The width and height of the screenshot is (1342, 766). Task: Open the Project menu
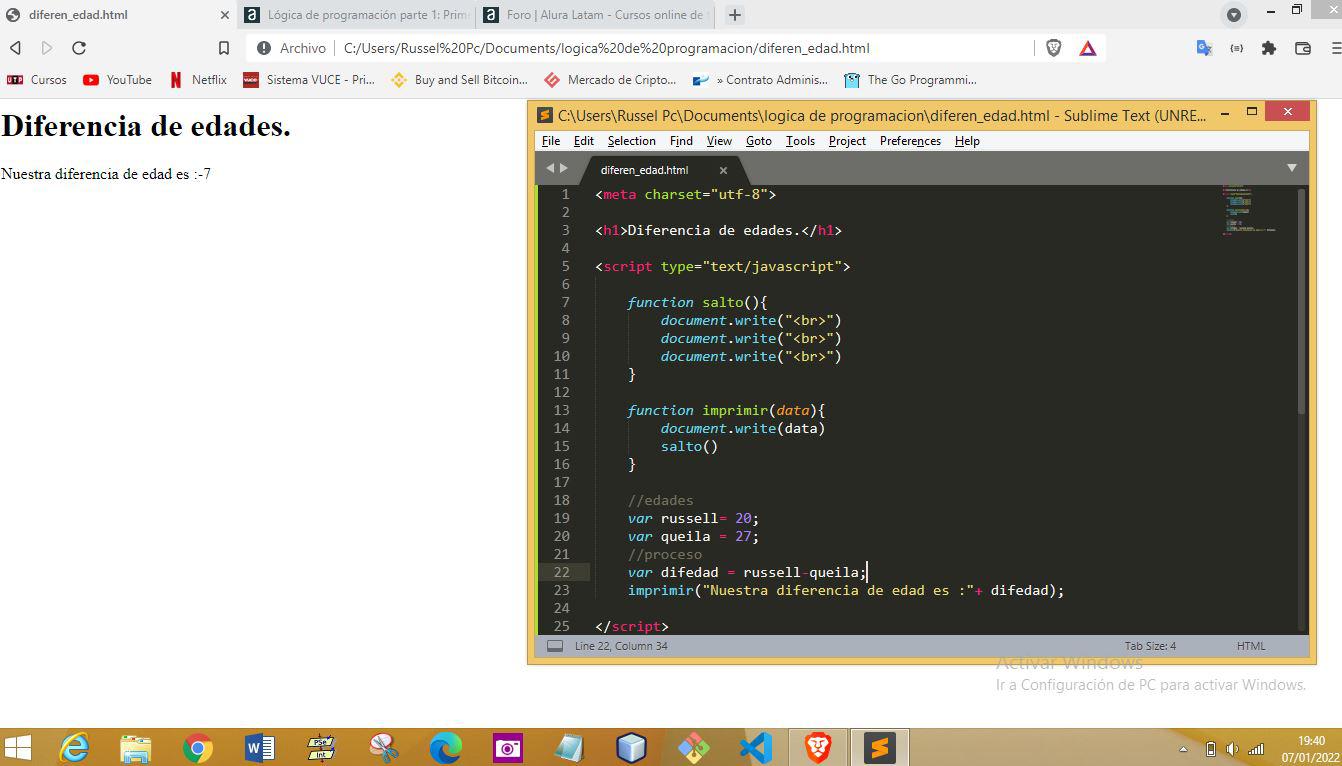tap(847, 141)
